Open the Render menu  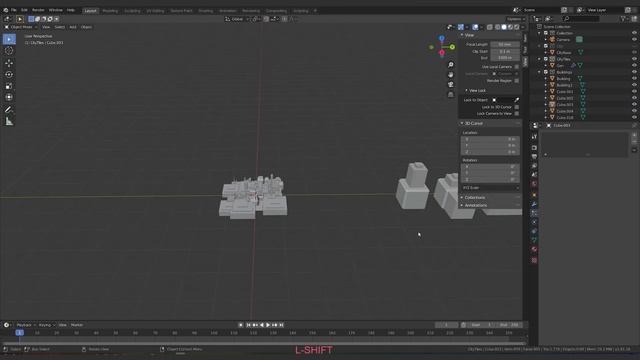(x=38, y=10)
